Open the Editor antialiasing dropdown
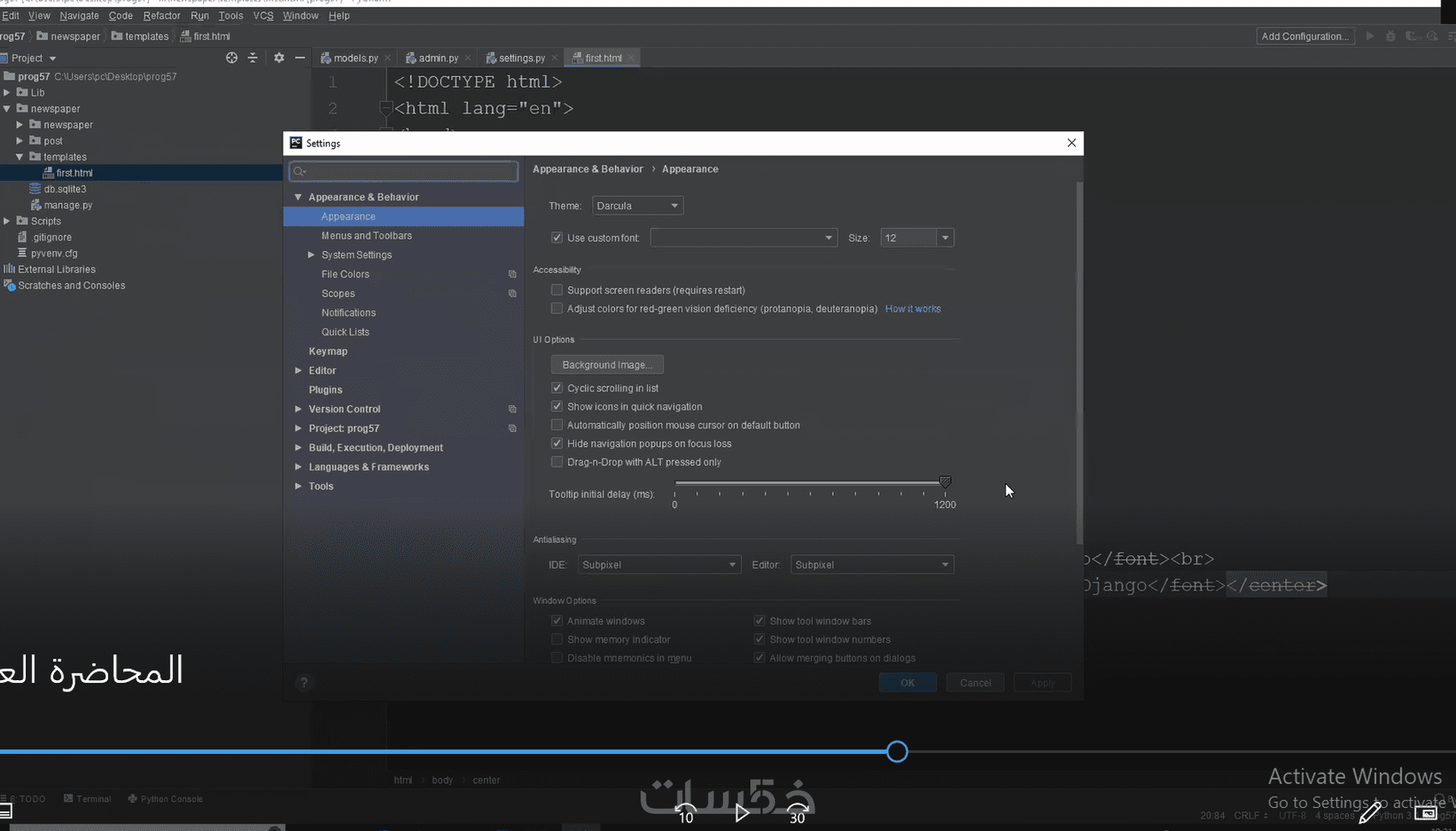1456x831 pixels. (872, 565)
